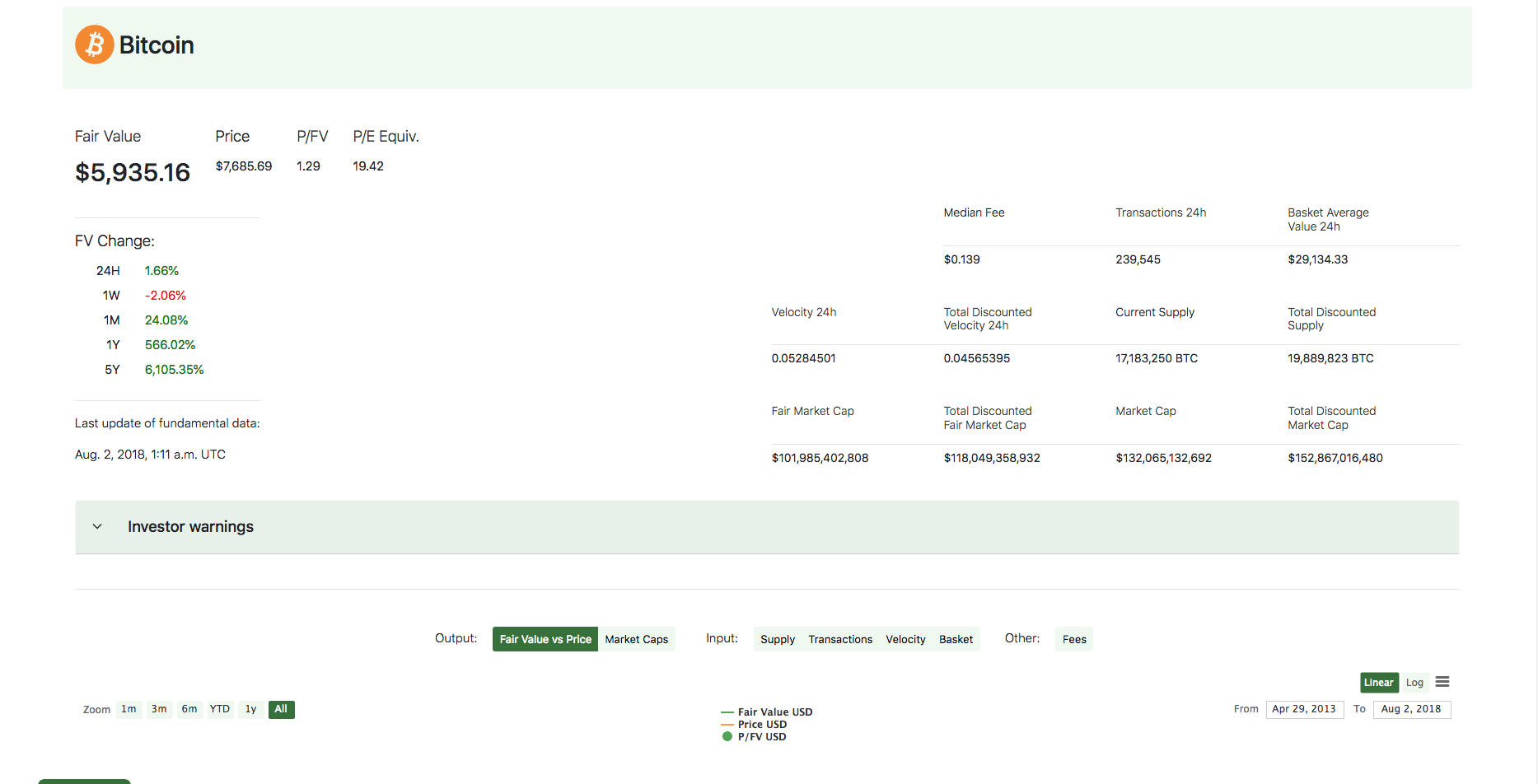The width and height of the screenshot is (1538, 784).
Task: Click the 1M change 24.08%
Action: pyautogui.click(x=166, y=320)
